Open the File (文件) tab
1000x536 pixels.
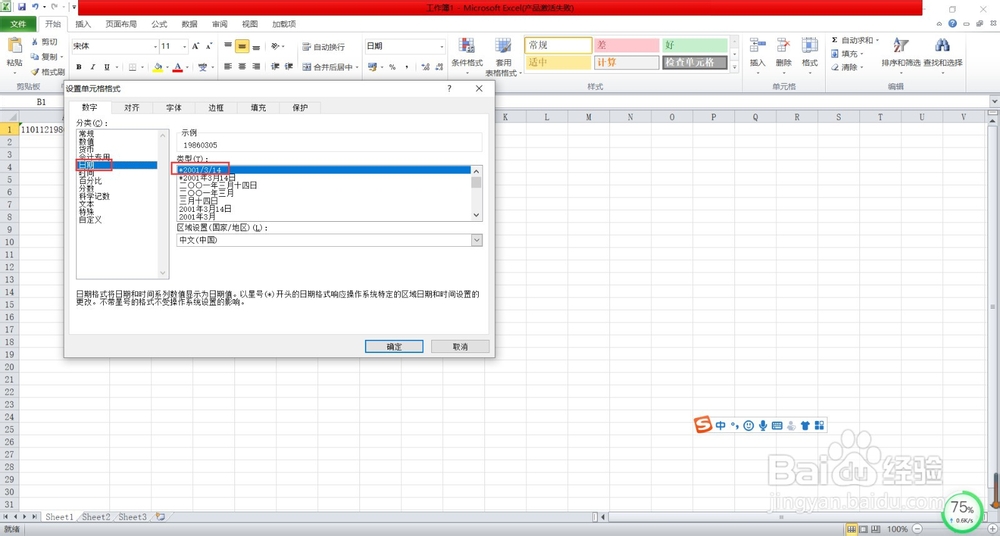(18, 24)
